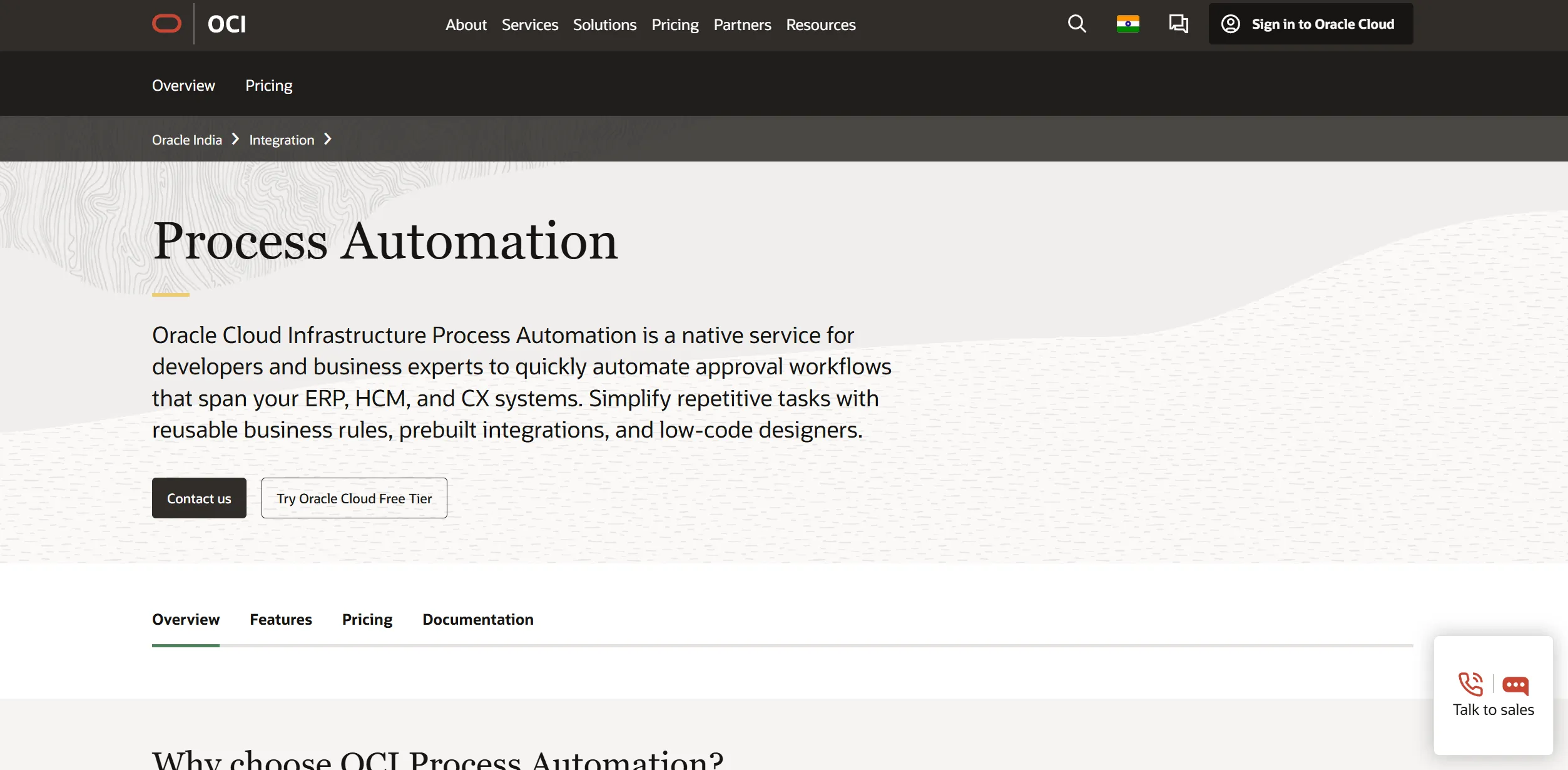Open the Solutions navigation dropdown
Image resolution: width=1568 pixels, height=770 pixels.
[x=604, y=25]
